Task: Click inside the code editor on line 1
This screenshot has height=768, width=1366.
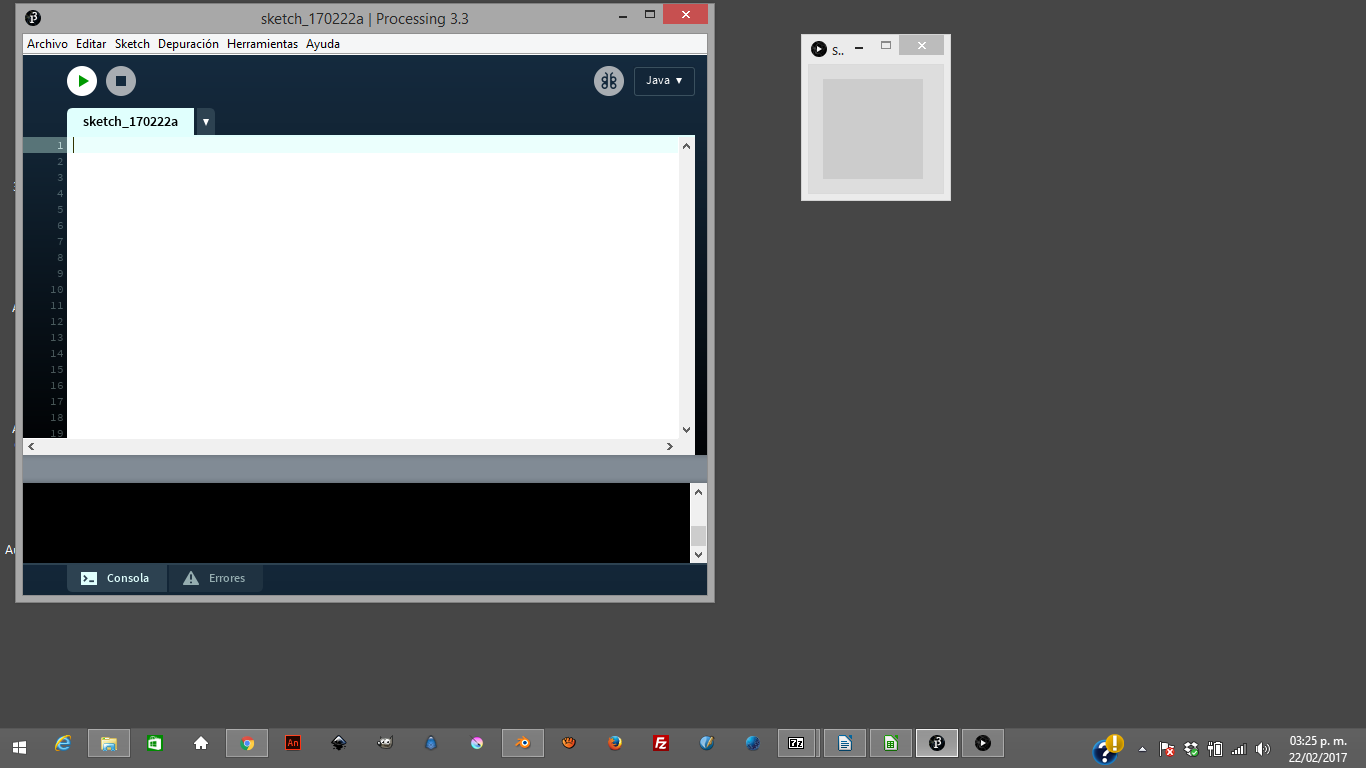Action: click(370, 146)
